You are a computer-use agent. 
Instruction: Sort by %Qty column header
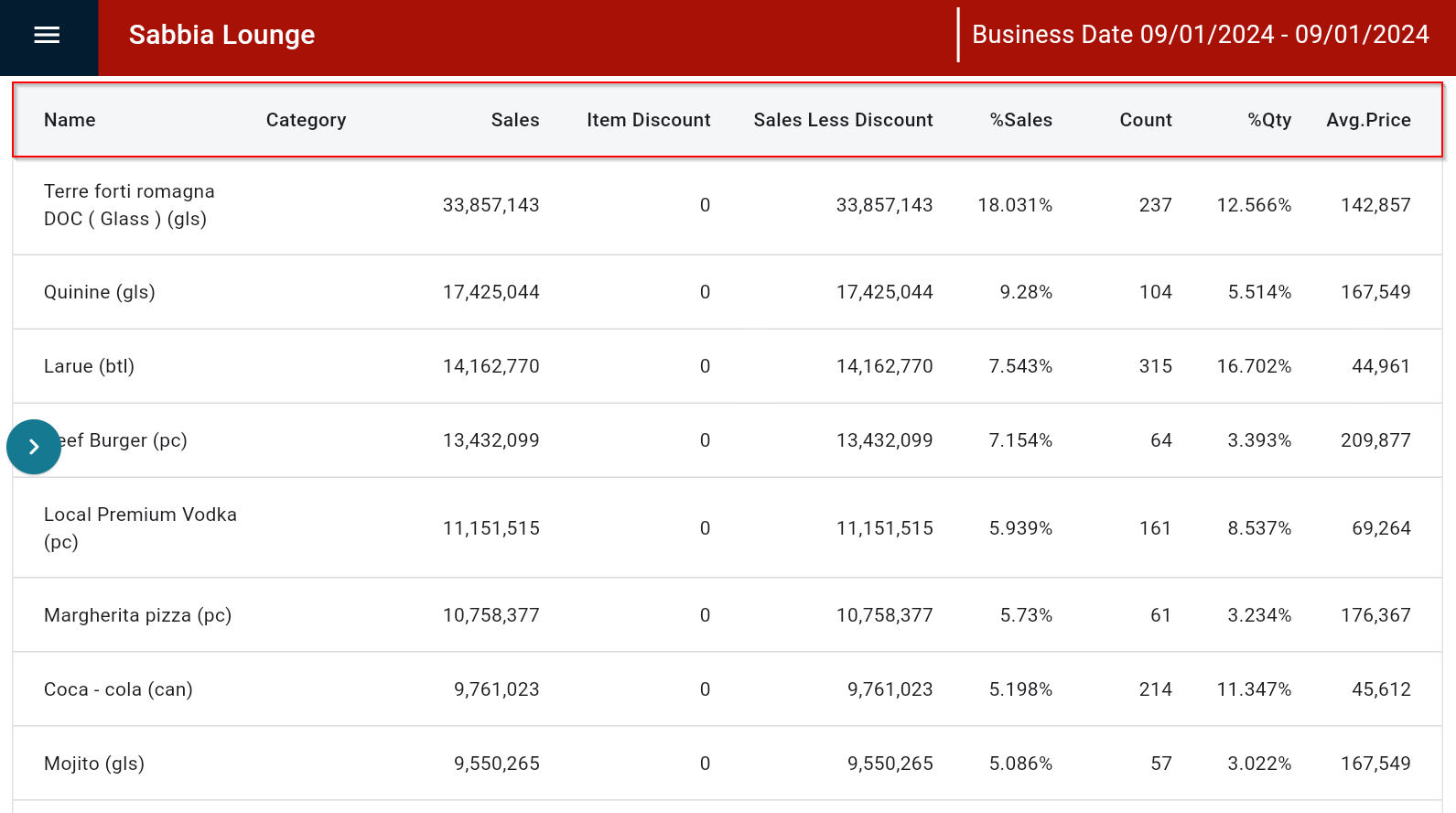1269,120
